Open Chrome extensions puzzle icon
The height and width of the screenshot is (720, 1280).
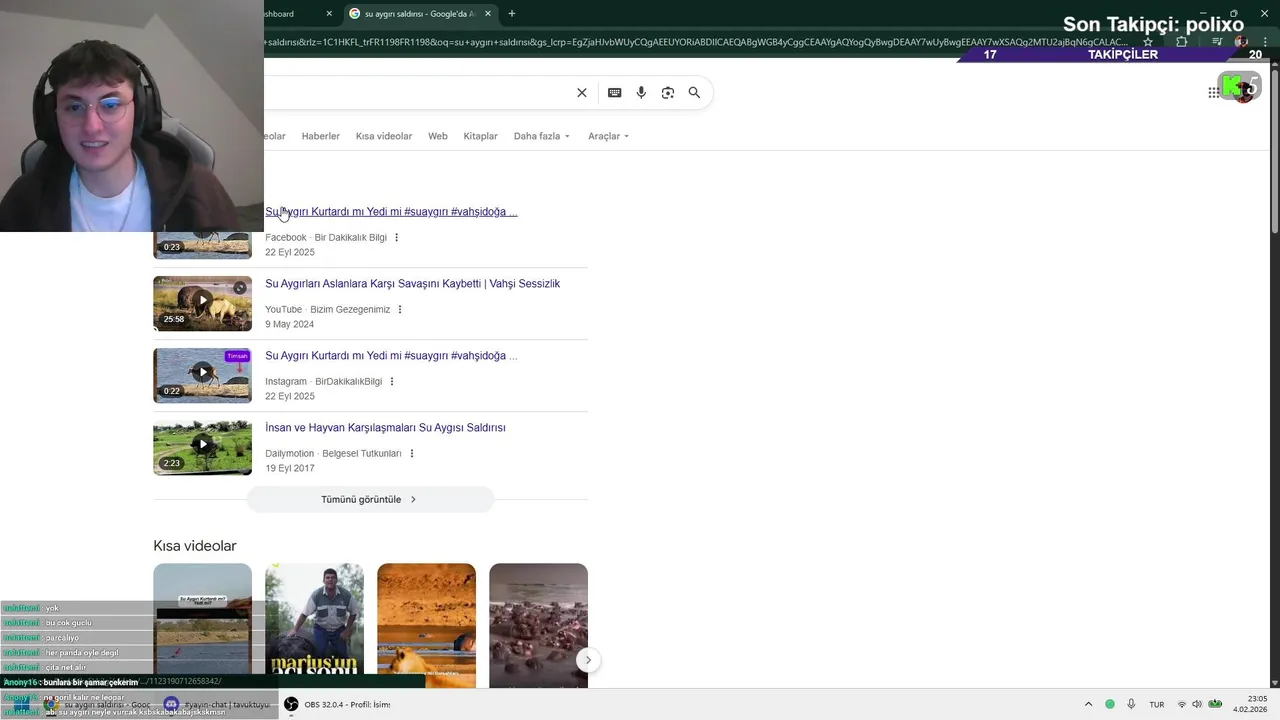coord(1182,42)
